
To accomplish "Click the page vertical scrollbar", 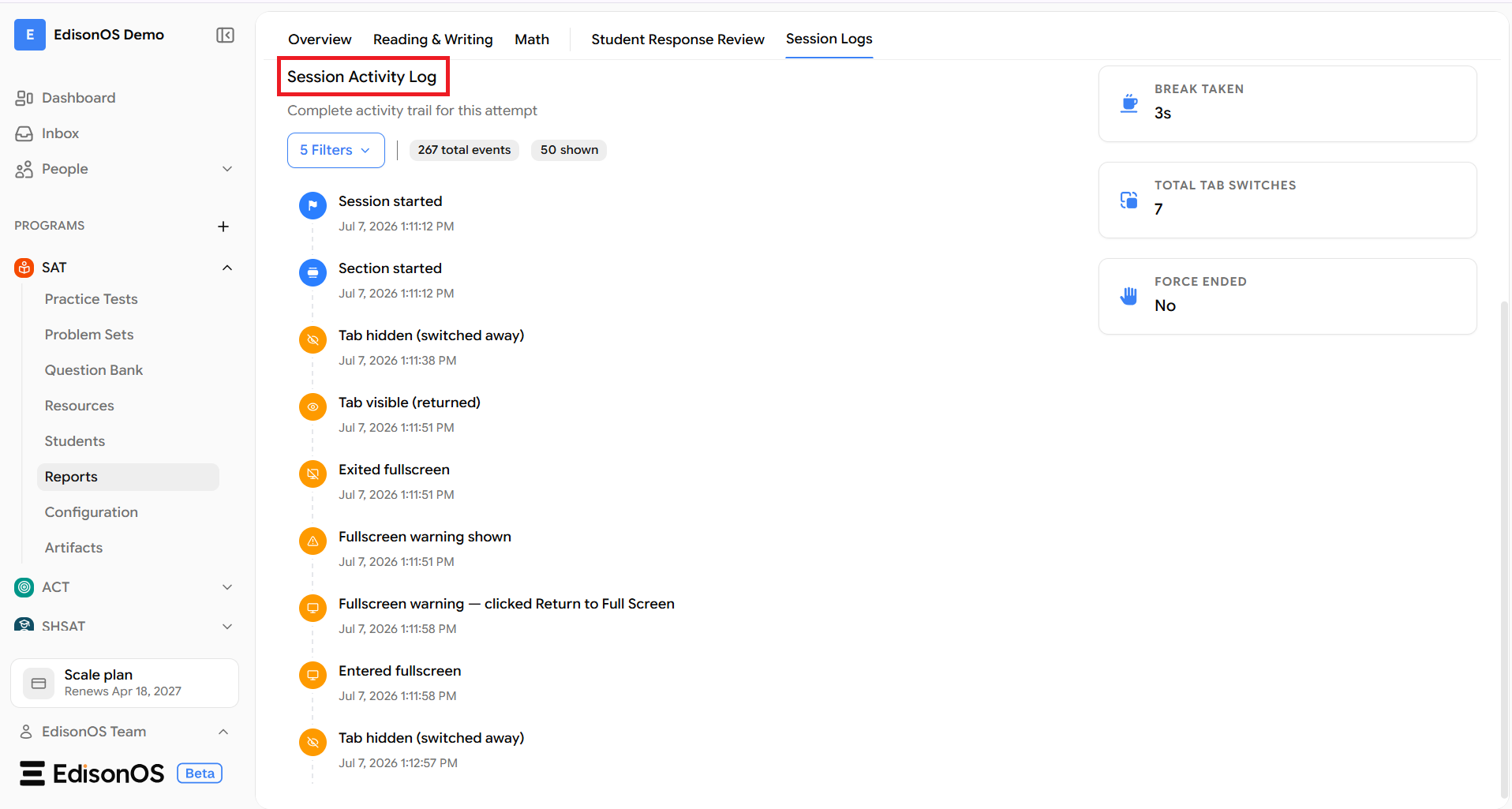I will pos(1504,549).
